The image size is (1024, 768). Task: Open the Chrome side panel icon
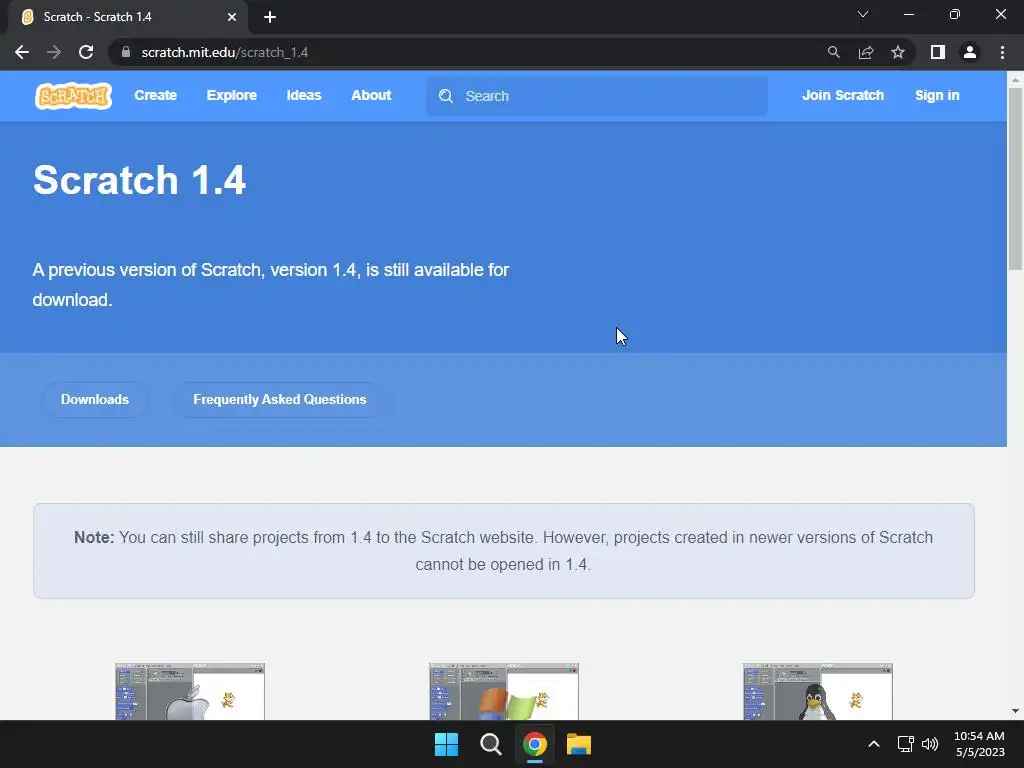pyautogui.click(x=938, y=52)
